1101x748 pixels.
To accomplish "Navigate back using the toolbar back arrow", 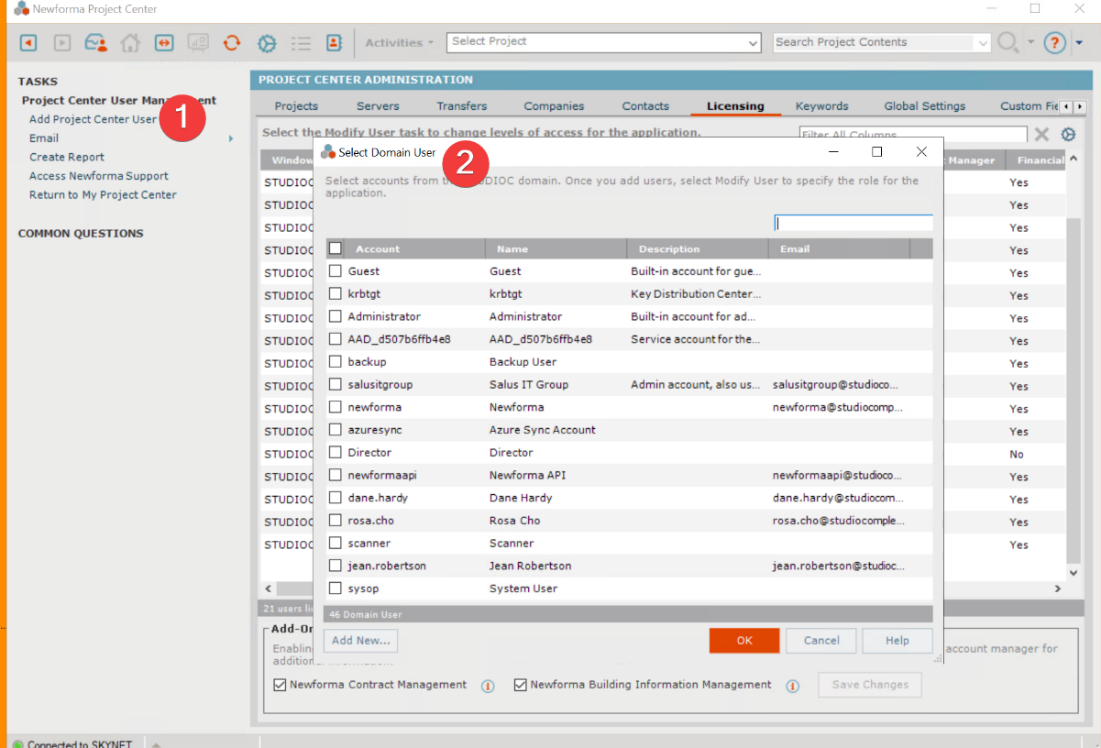I will [27, 43].
